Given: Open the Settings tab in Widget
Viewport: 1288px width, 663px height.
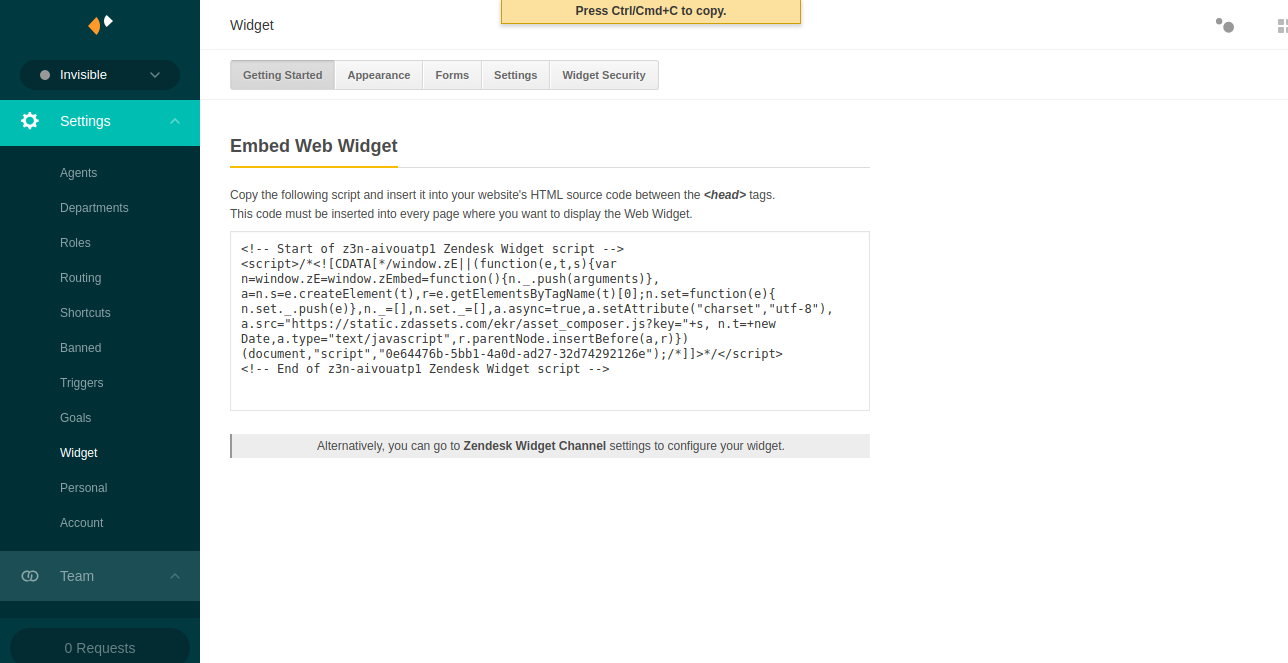Looking at the screenshot, I should click(516, 75).
